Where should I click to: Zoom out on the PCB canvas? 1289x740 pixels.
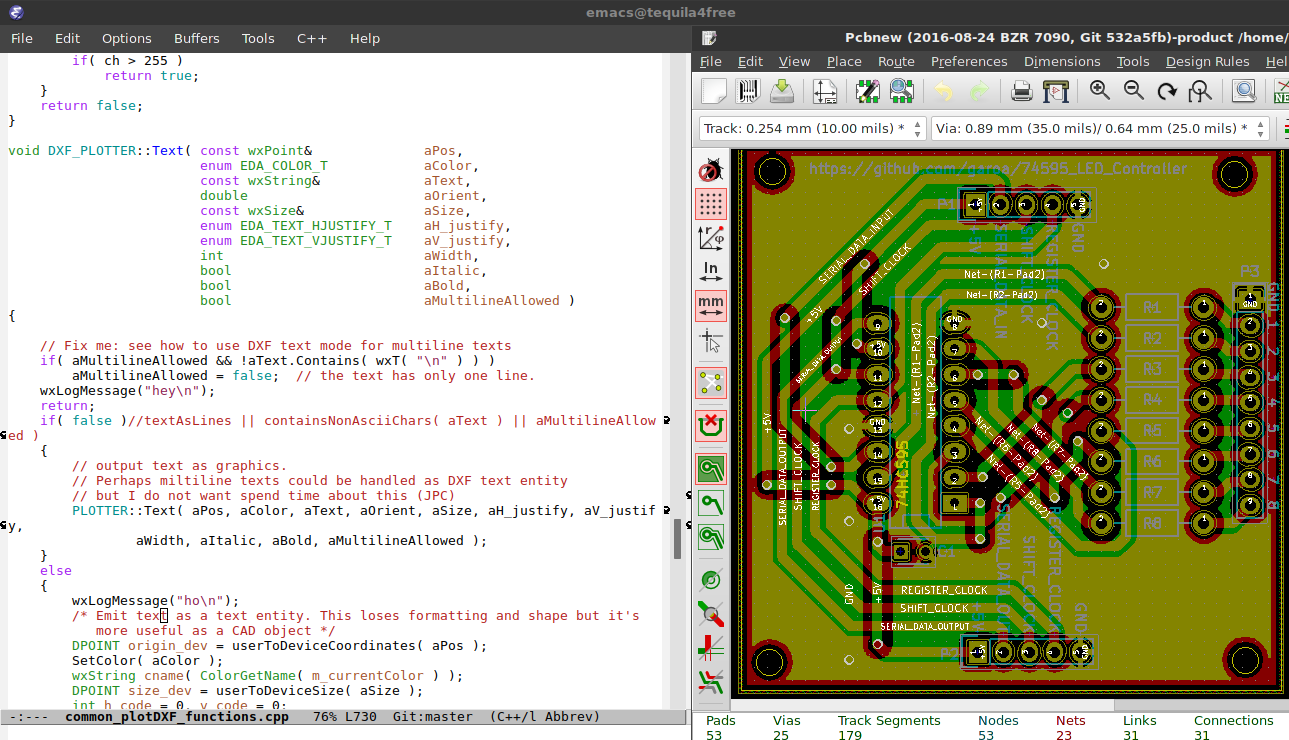click(1133, 92)
